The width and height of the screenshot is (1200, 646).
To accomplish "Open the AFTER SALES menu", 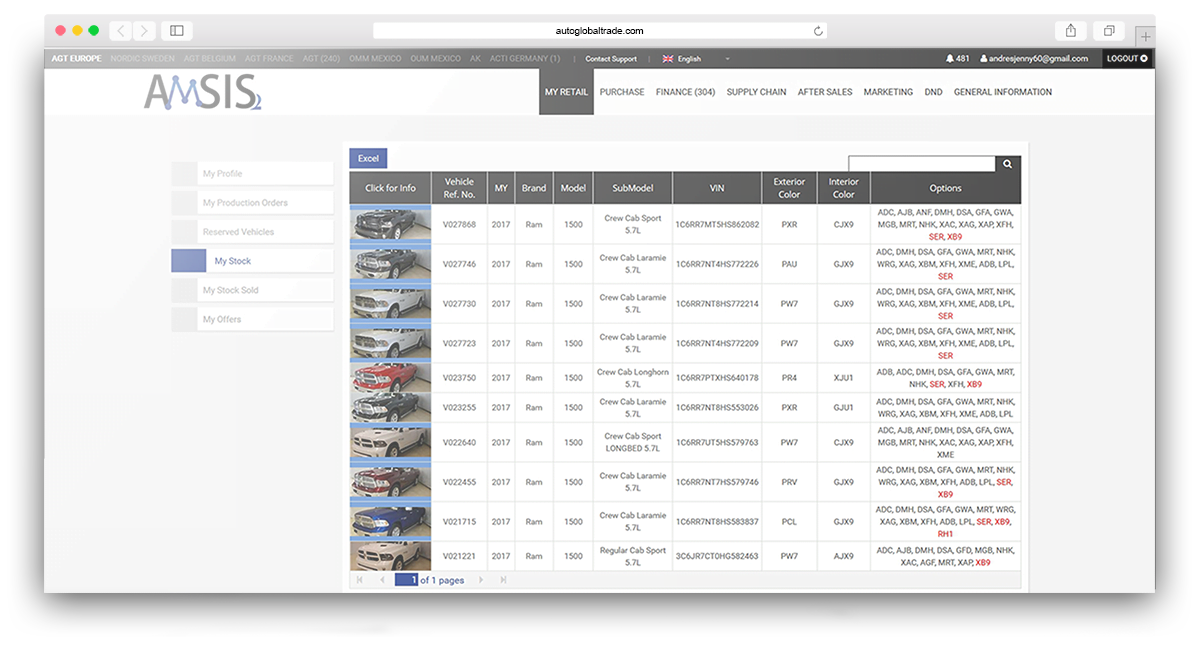I will [825, 92].
